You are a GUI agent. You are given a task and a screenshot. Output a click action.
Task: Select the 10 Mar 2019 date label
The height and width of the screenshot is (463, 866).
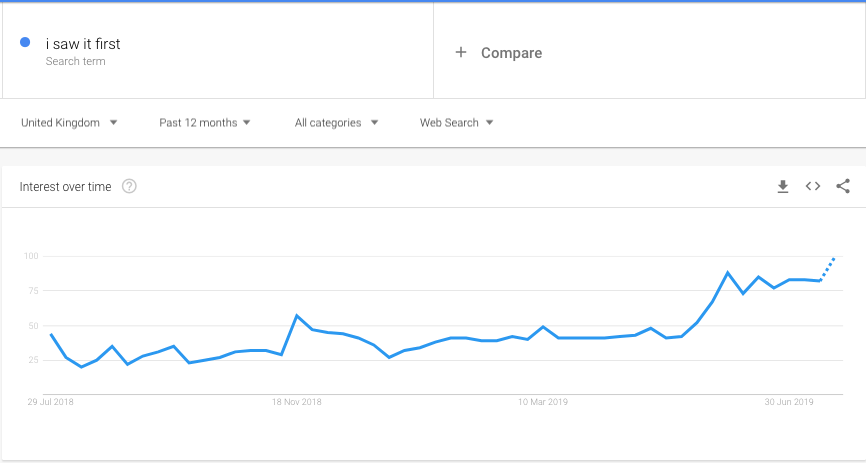(x=542, y=402)
